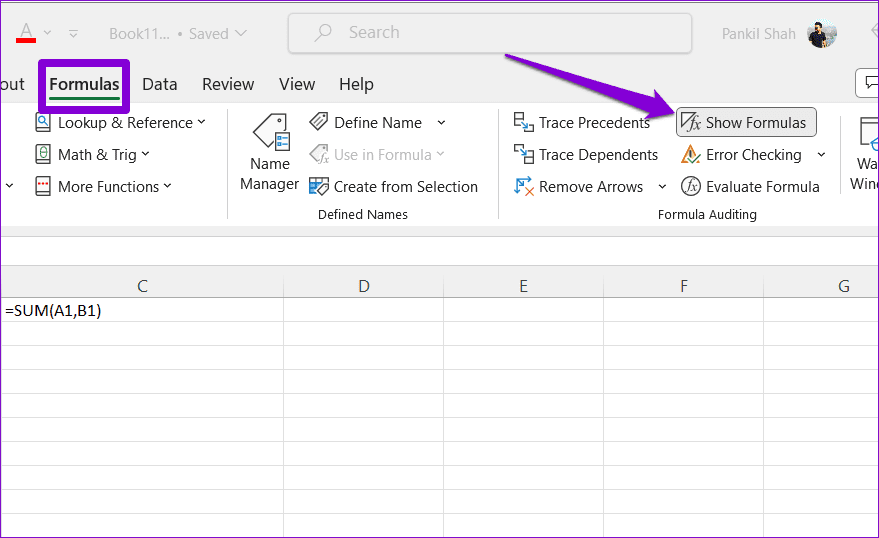Image resolution: width=879 pixels, height=538 pixels.
Task: Expand the Define Name dropdown arrow
Action: 441,123
